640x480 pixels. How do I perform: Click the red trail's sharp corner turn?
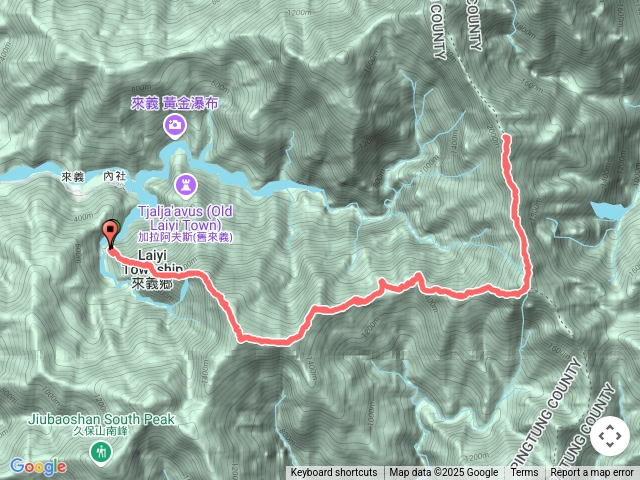(x=526, y=291)
